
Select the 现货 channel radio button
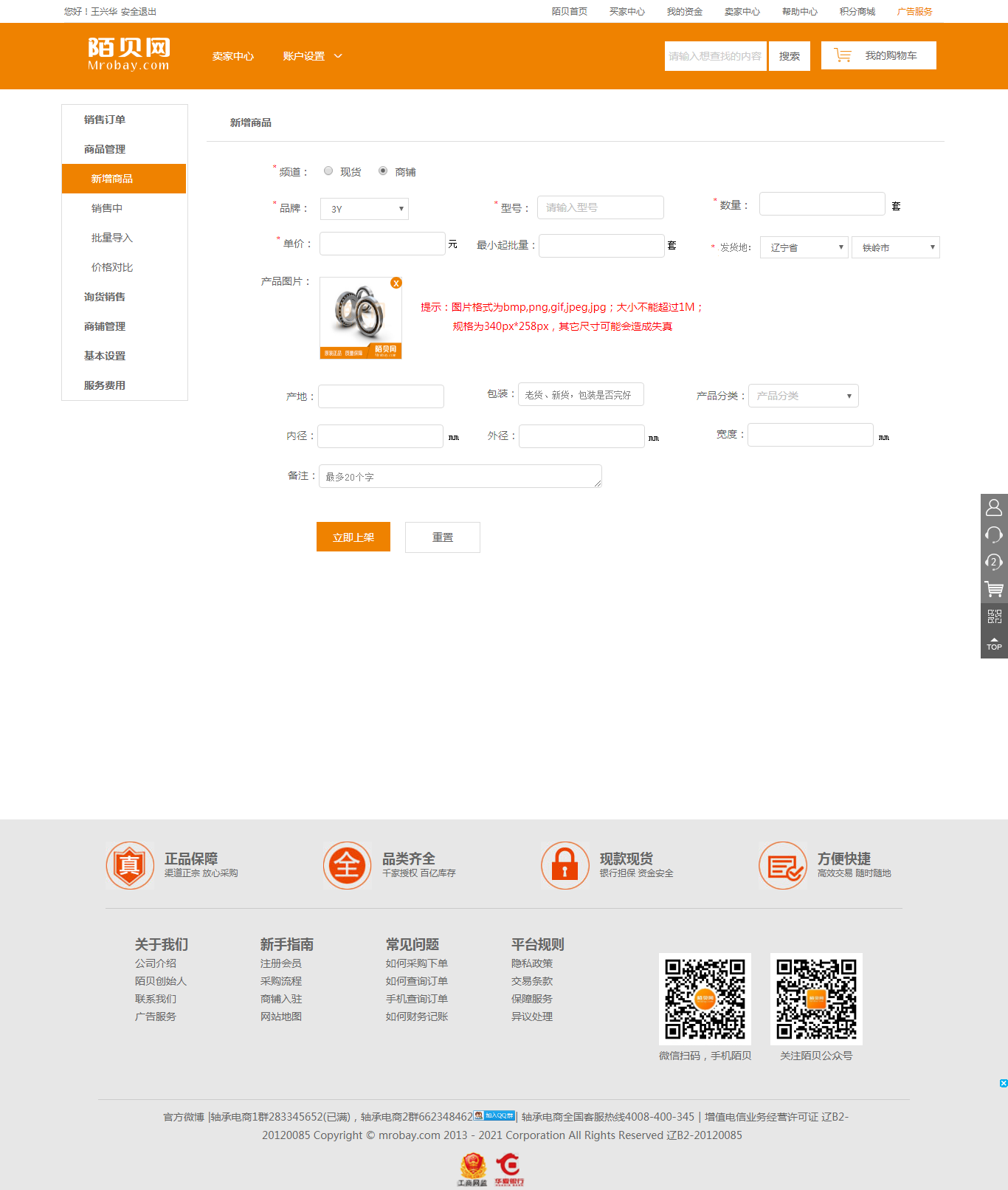coord(328,171)
